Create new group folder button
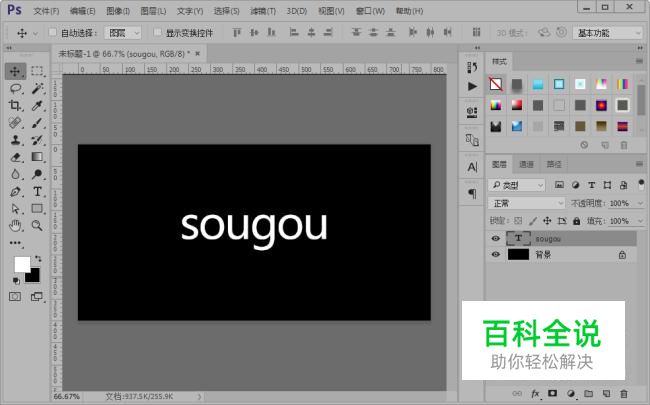Viewport: 650px width, 405px height. click(589, 393)
